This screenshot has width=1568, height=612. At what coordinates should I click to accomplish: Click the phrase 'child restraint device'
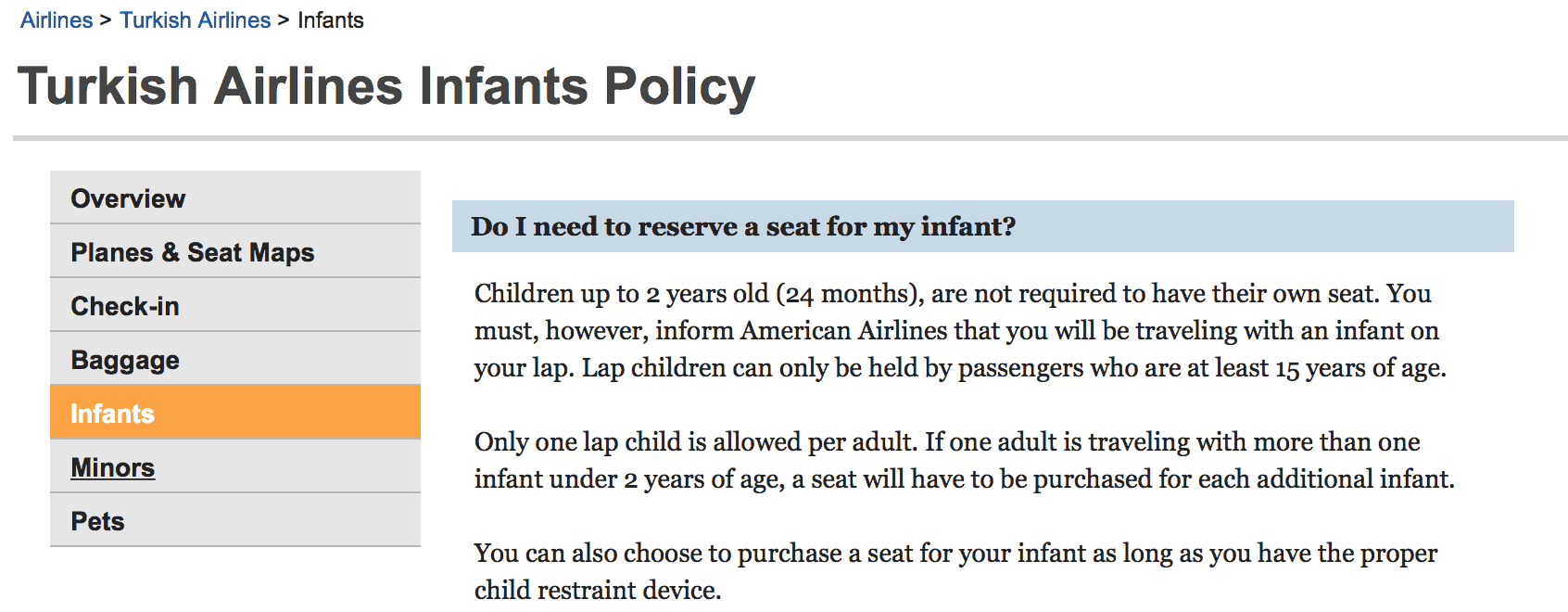coord(596,591)
